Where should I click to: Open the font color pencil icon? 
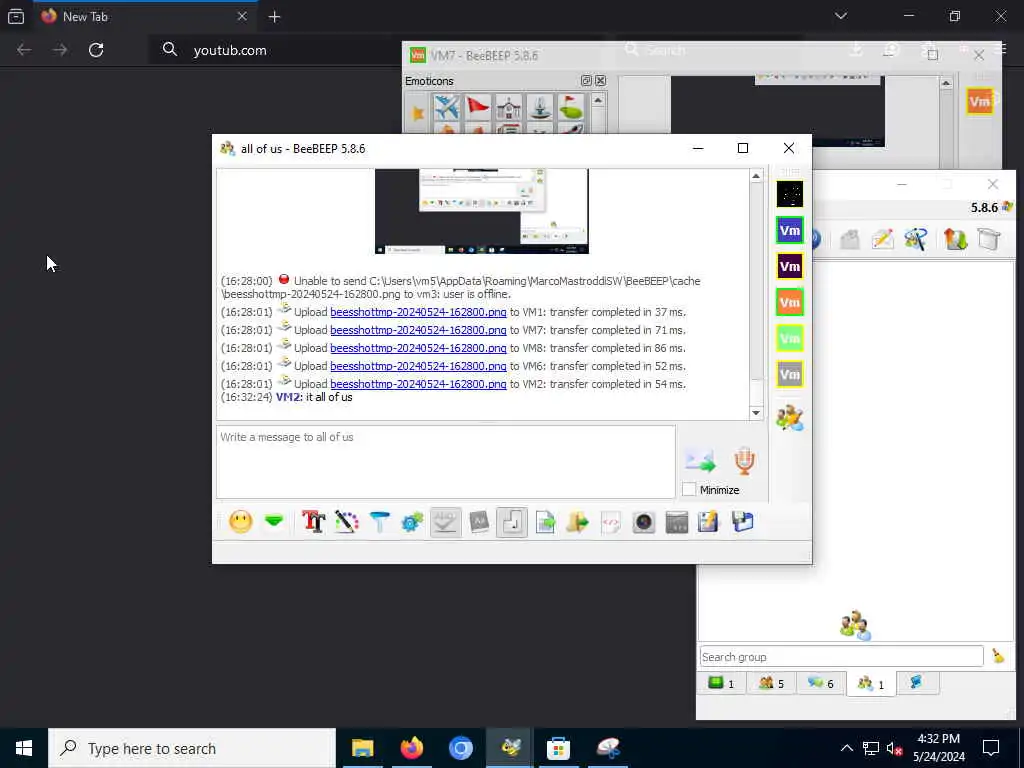pyautogui.click(x=346, y=522)
